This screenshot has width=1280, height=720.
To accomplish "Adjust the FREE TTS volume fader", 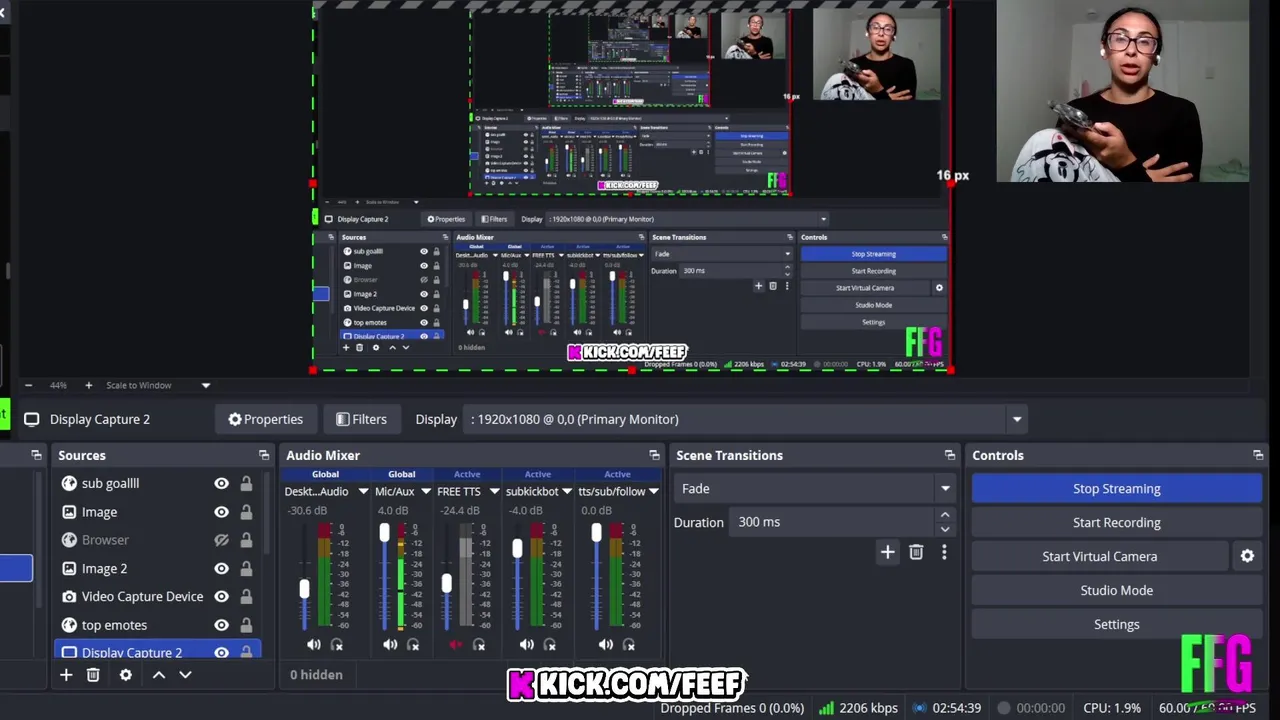I will click(446, 582).
